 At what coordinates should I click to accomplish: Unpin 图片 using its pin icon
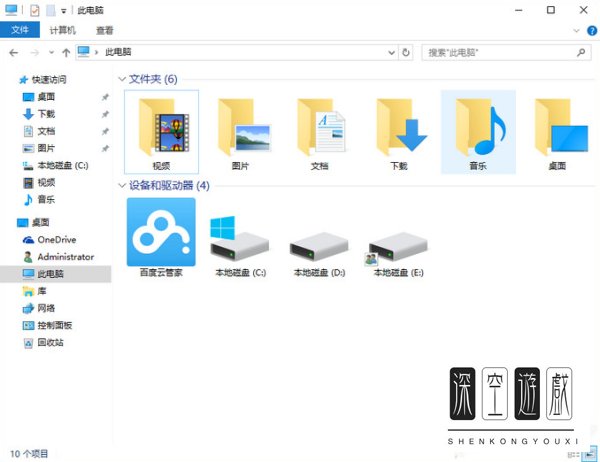(105, 148)
